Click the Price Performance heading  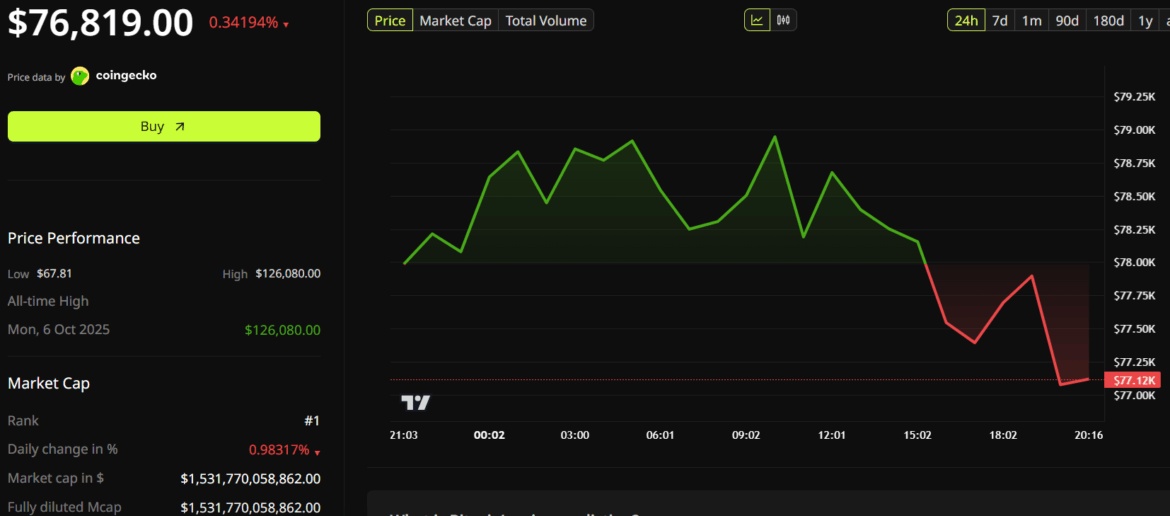(x=74, y=238)
